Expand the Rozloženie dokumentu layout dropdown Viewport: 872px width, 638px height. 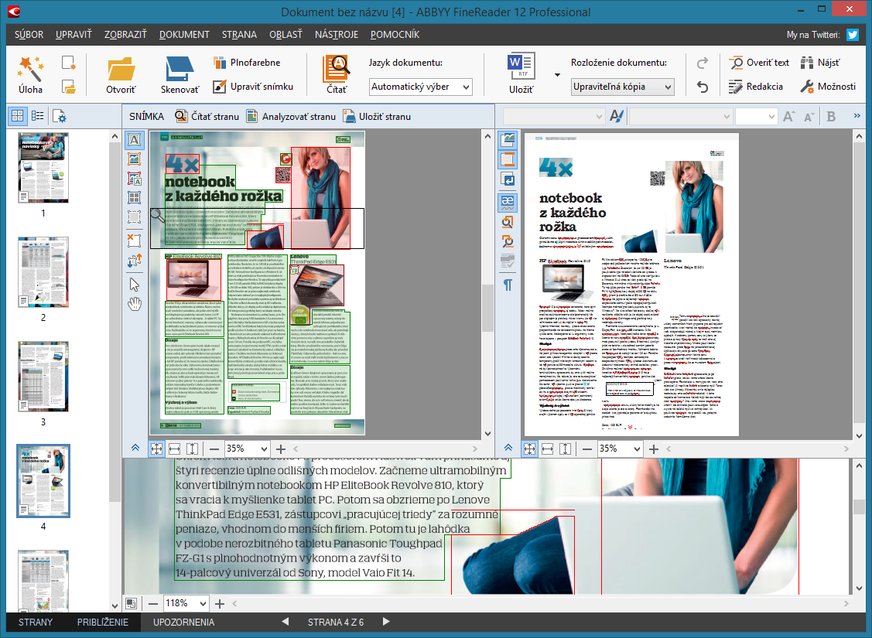point(622,87)
